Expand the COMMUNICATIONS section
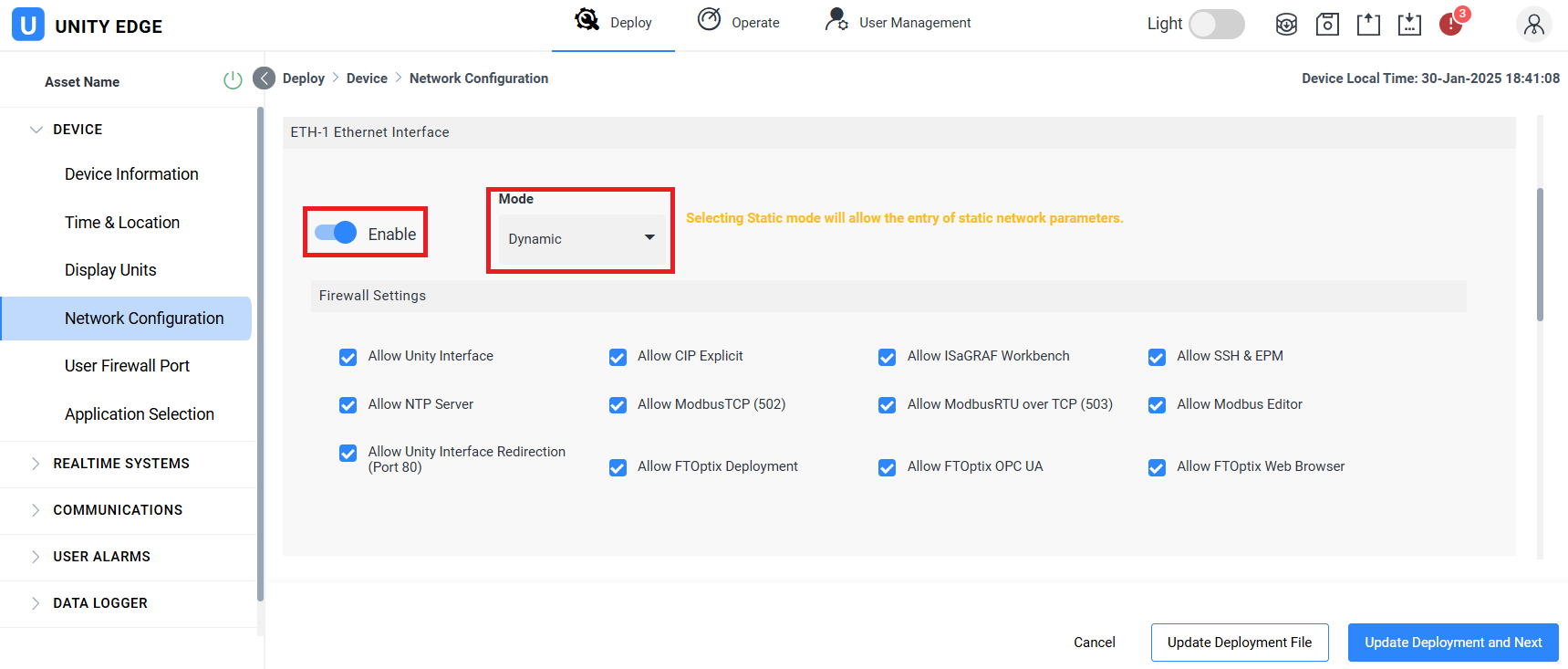This screenshot has height=669, width=1568. point(36,510)
